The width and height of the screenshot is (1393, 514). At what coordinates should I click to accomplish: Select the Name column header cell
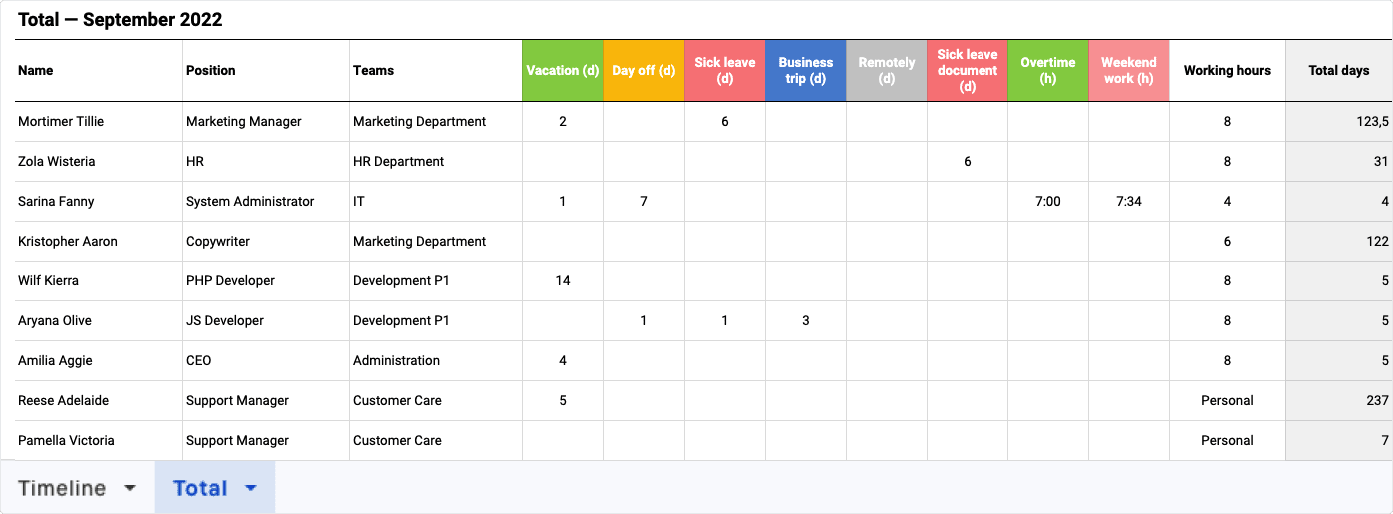(36, 70)
